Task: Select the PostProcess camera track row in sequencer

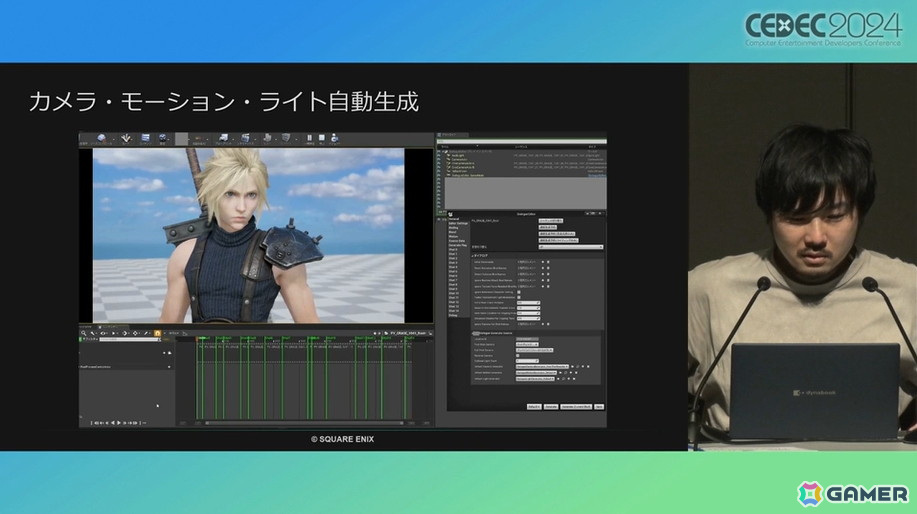Action: coord(125,367)
